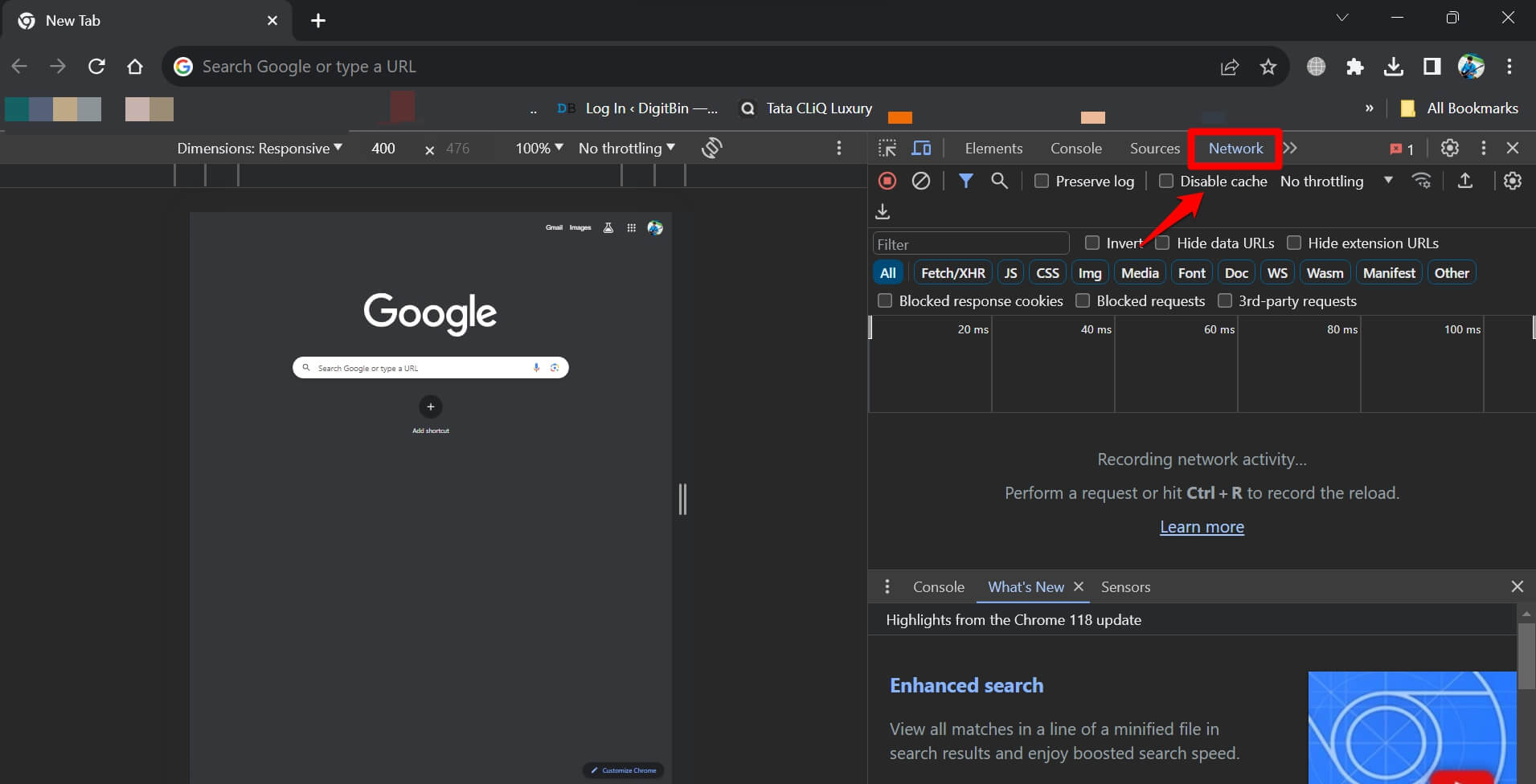Export HAR using the upload icon
The height and width of the screenshot is (784, 1536).
(1466, 181)
